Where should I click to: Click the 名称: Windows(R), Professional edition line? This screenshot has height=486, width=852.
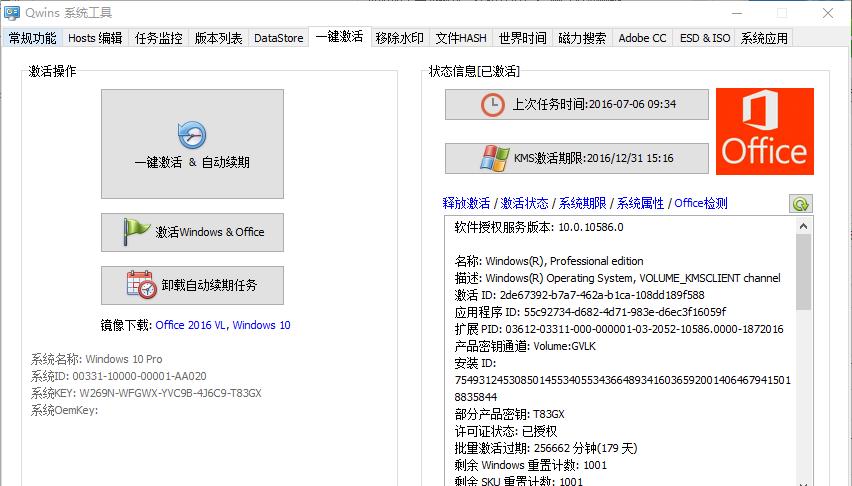(549, 261)
